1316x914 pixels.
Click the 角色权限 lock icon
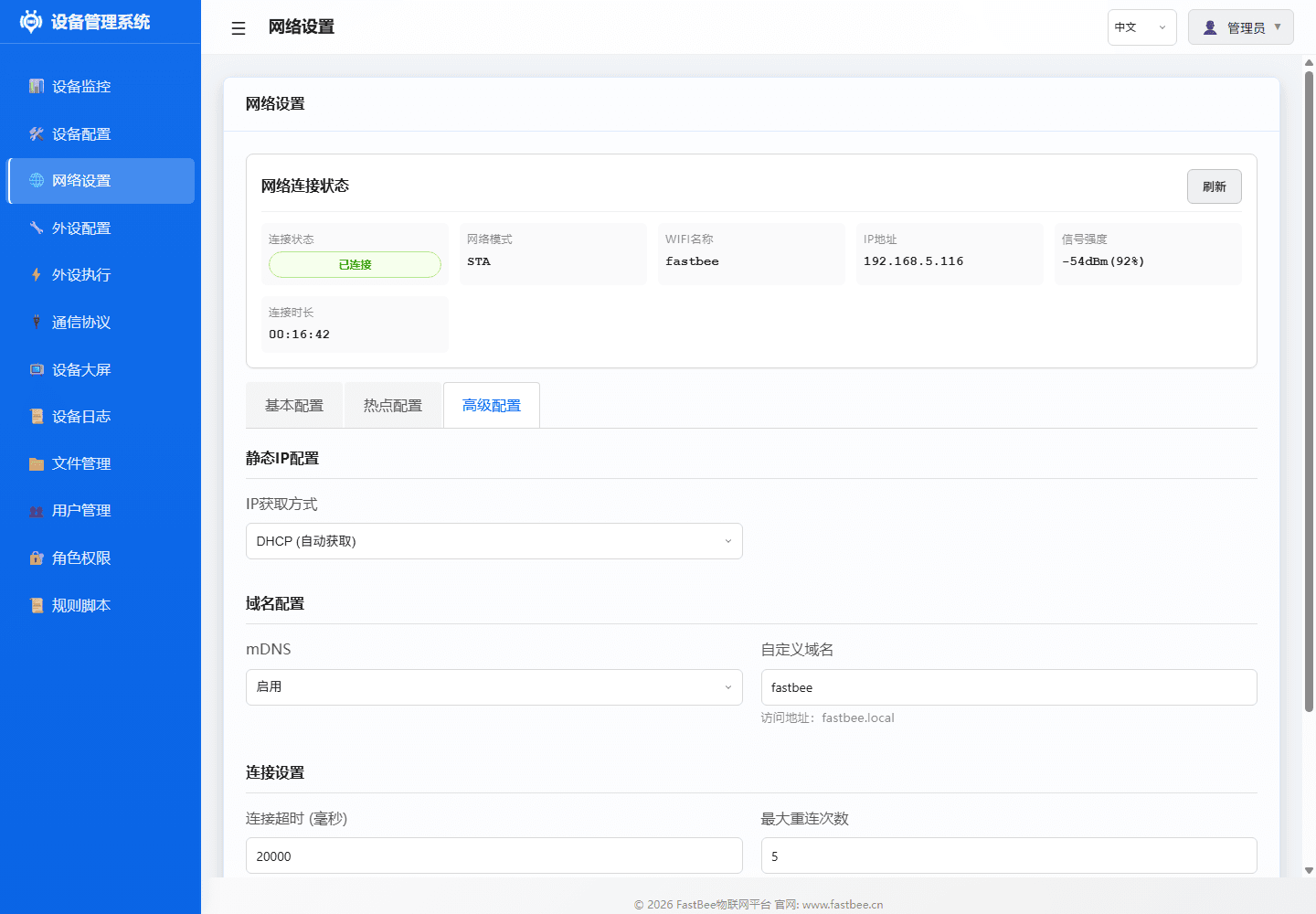(37, 558)
